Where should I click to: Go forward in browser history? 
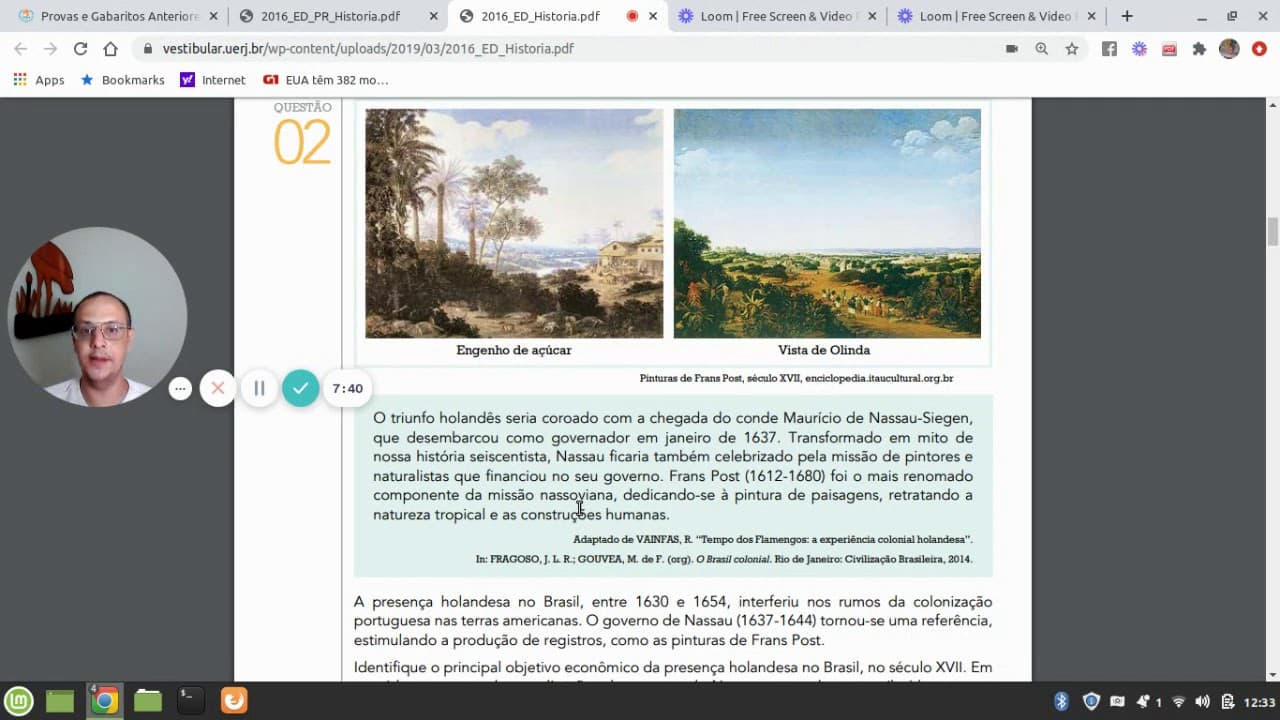point(50,48)
